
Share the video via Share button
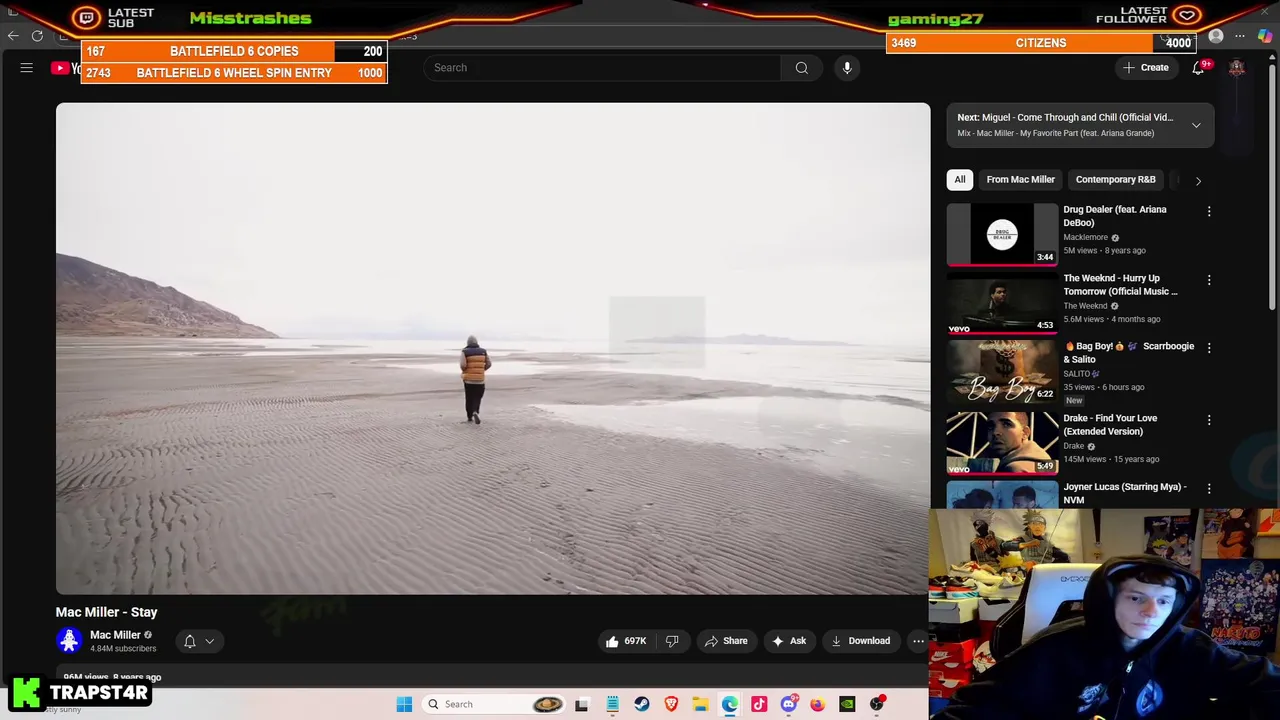[726, 641]
